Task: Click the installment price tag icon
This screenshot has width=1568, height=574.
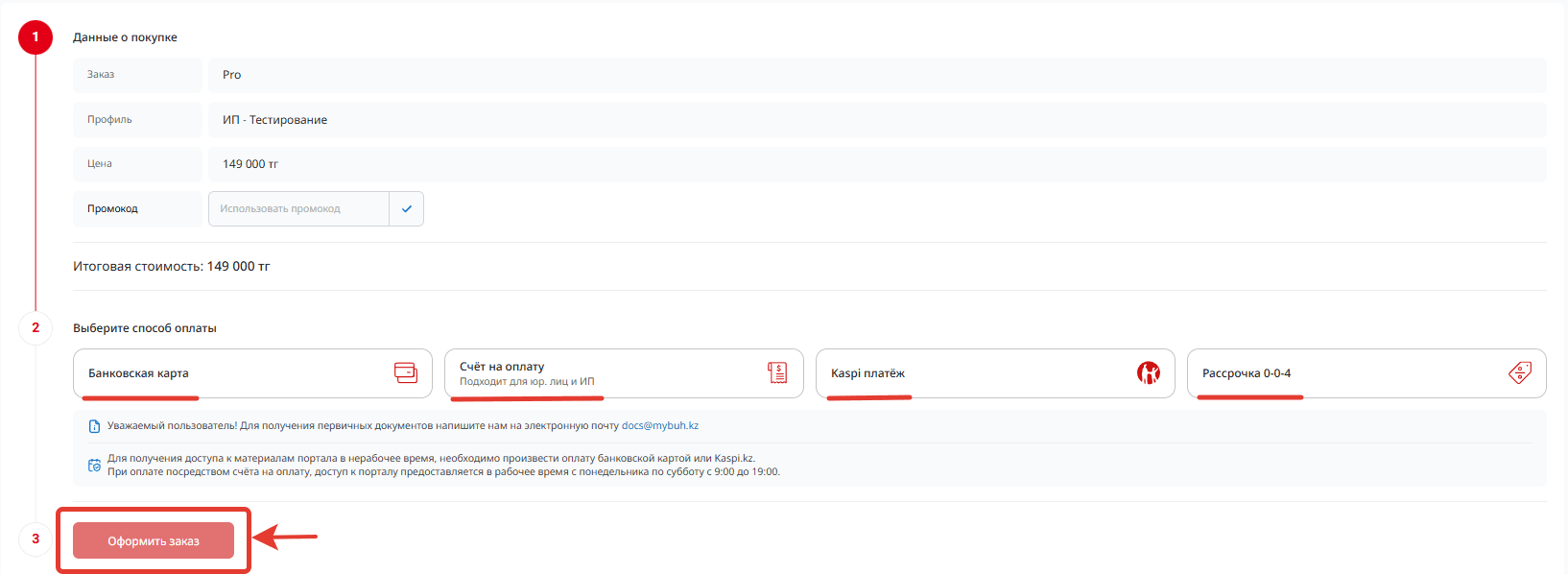Action: click(1520, 373)
